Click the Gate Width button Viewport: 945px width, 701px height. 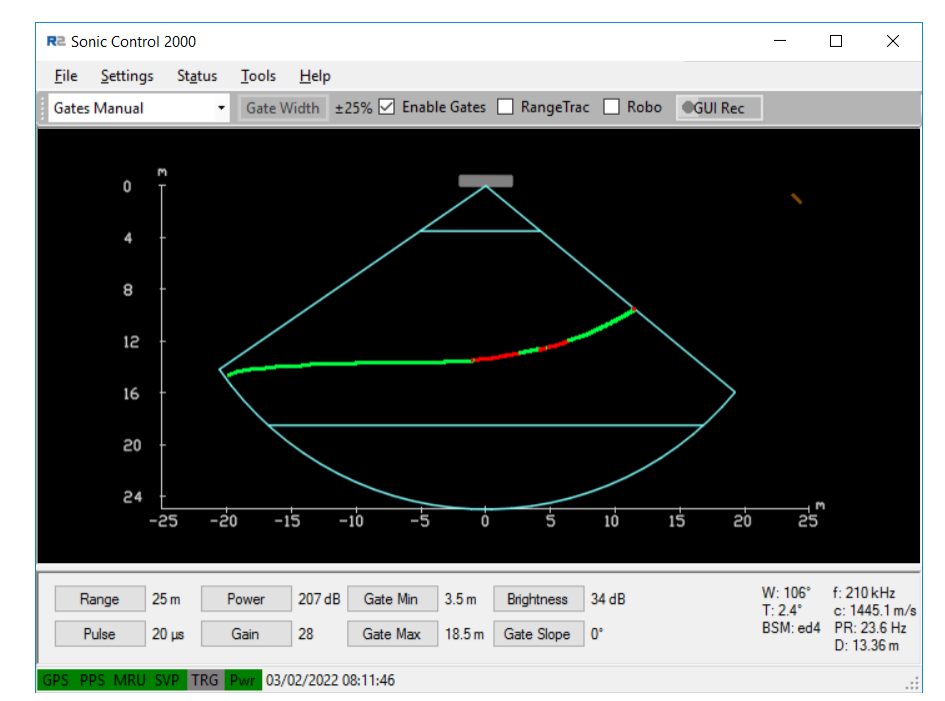point(283,108)
